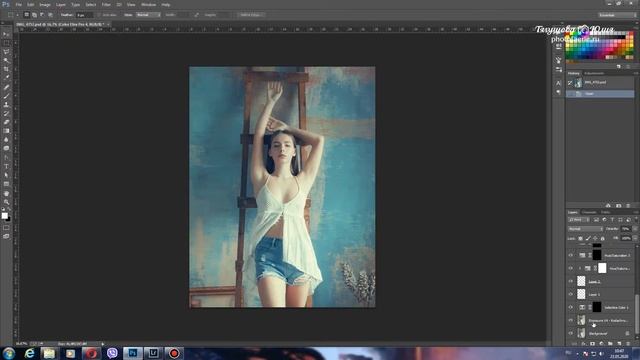Hide the clipped Hue/Saturation layer with white mask

[x=571, y=268]
